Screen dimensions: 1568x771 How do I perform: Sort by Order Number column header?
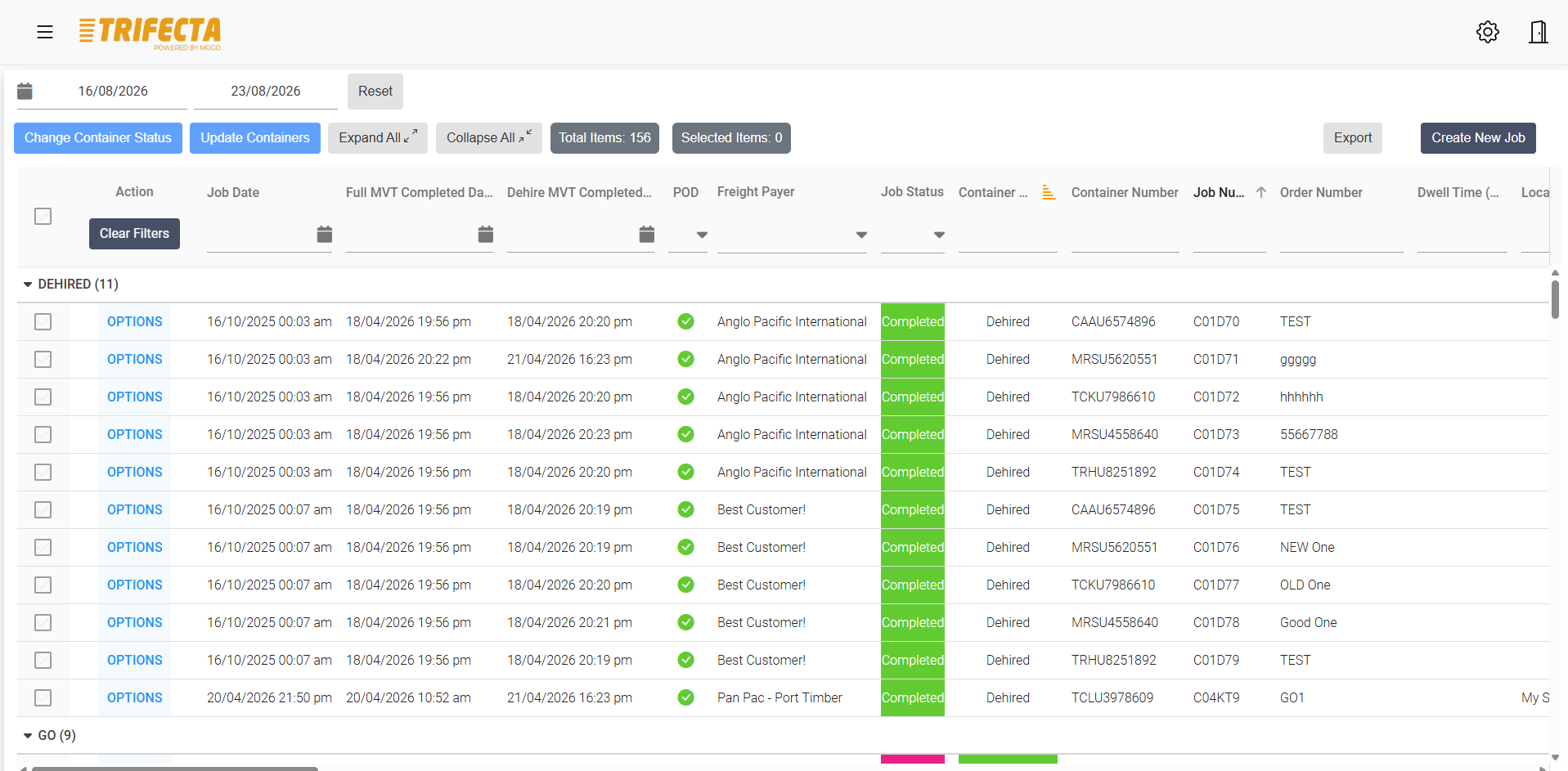[x=1321, y=193]
